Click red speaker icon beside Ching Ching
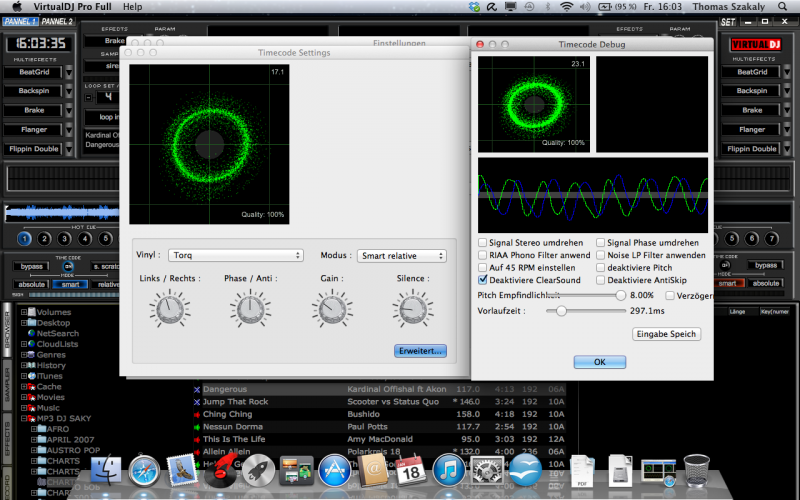Screen dimensions: 800x500 [x=197, y=414]
